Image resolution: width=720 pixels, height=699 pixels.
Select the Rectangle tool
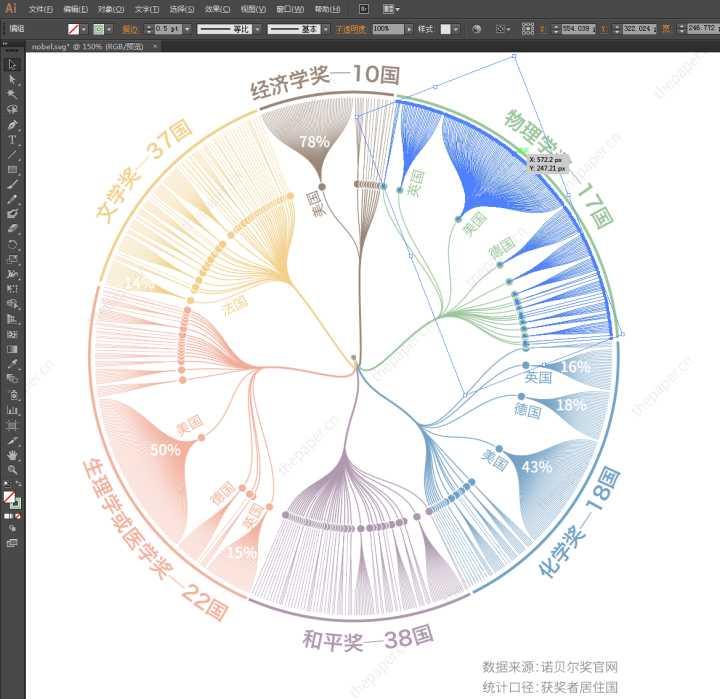[x=12, y=169]
